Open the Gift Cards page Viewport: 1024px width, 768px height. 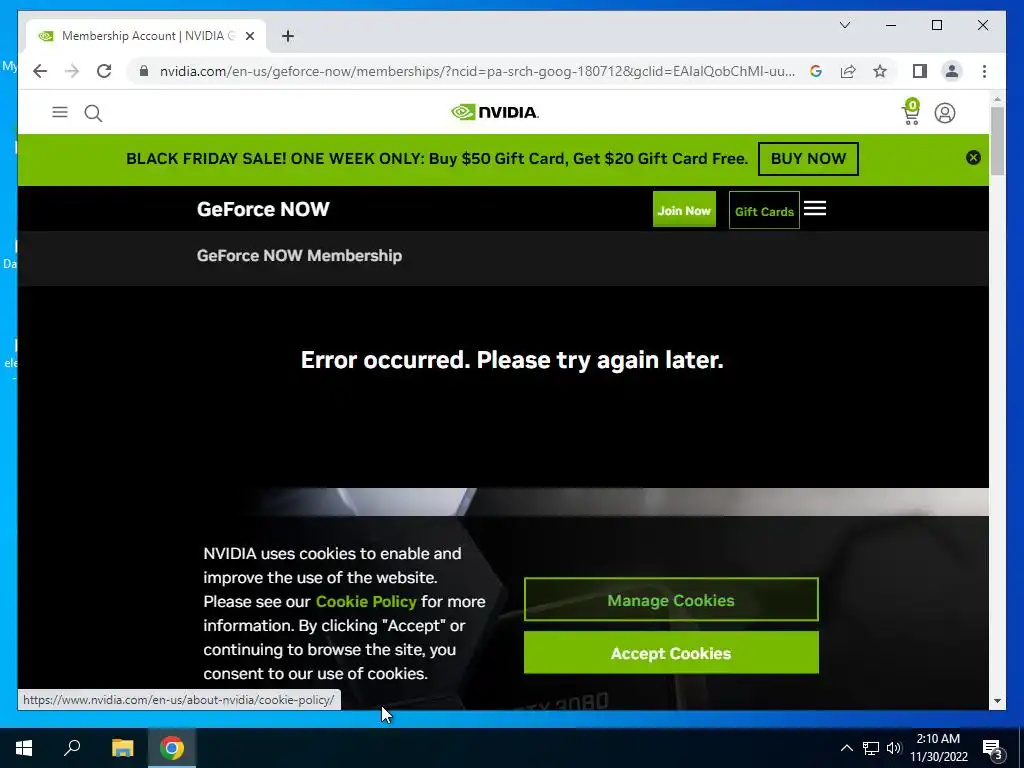click(x=764, y=210)
